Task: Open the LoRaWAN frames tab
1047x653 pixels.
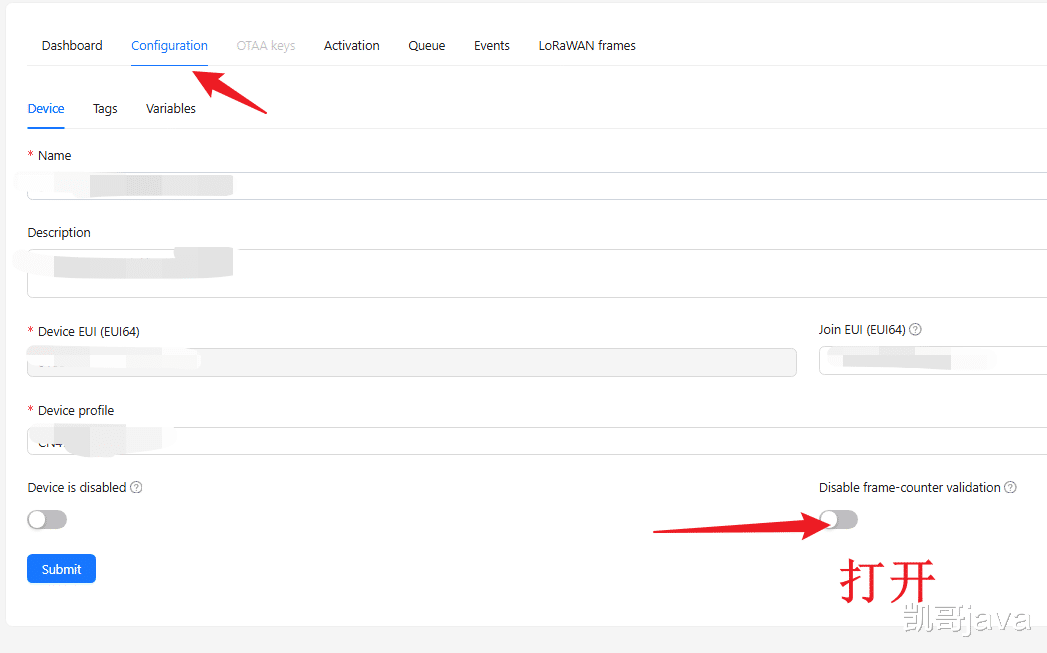Action: point(587,45)
